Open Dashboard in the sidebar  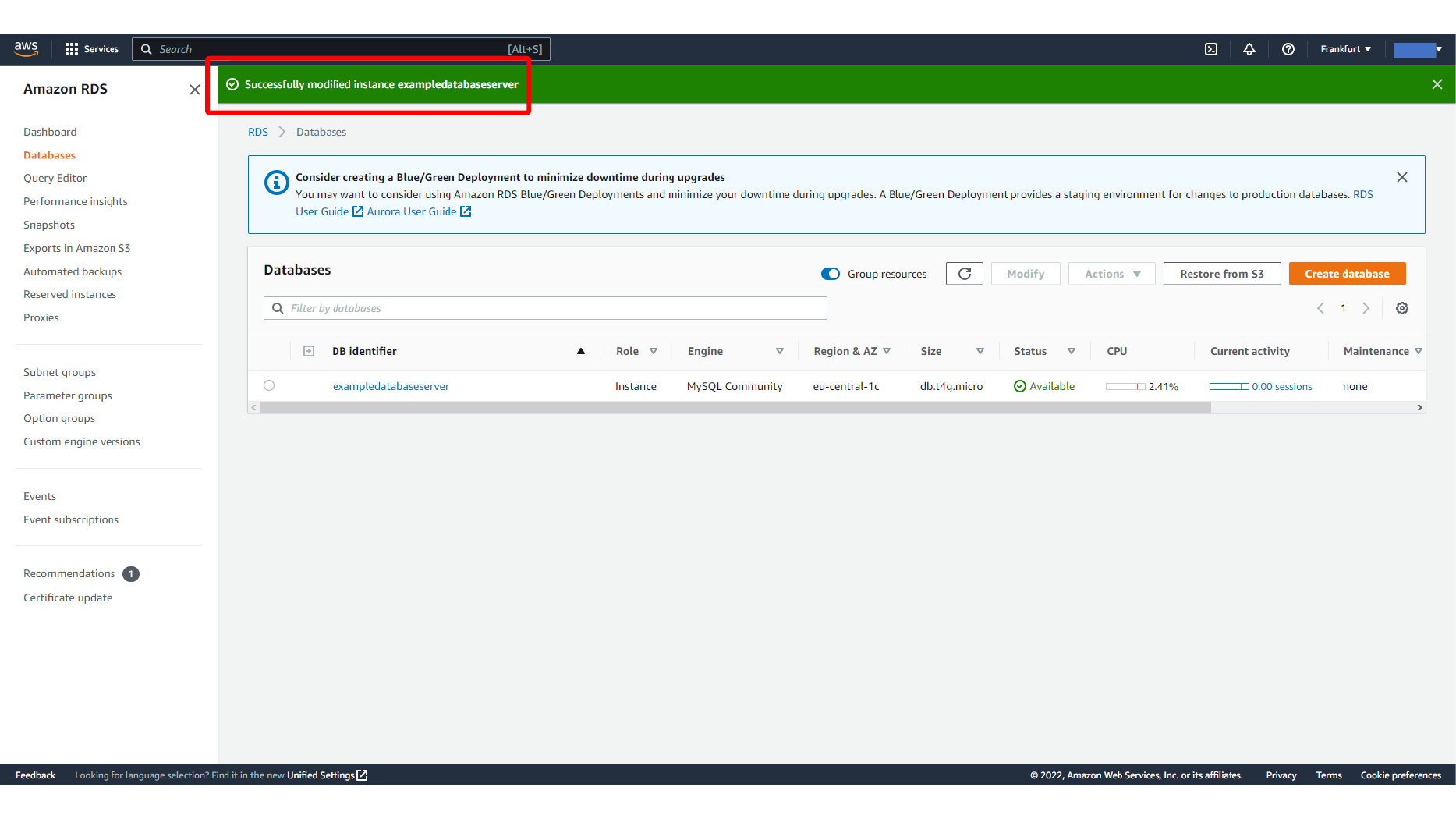click(50, 132)
